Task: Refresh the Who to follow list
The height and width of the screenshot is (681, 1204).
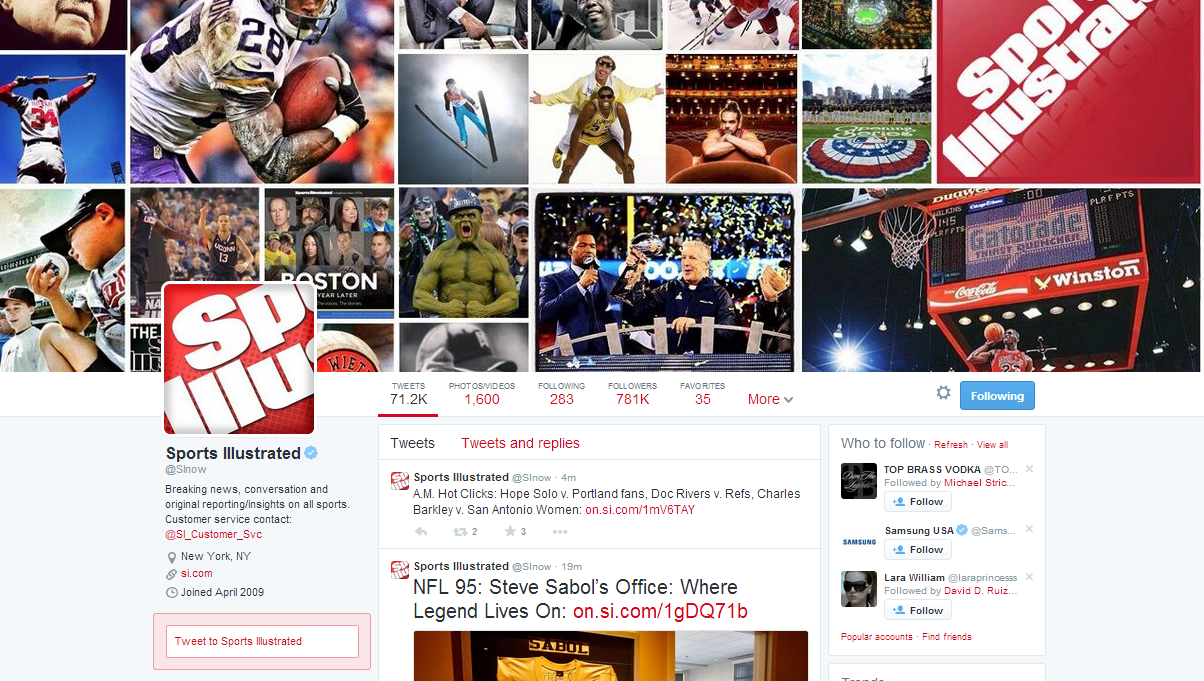Action: [951, 445]
